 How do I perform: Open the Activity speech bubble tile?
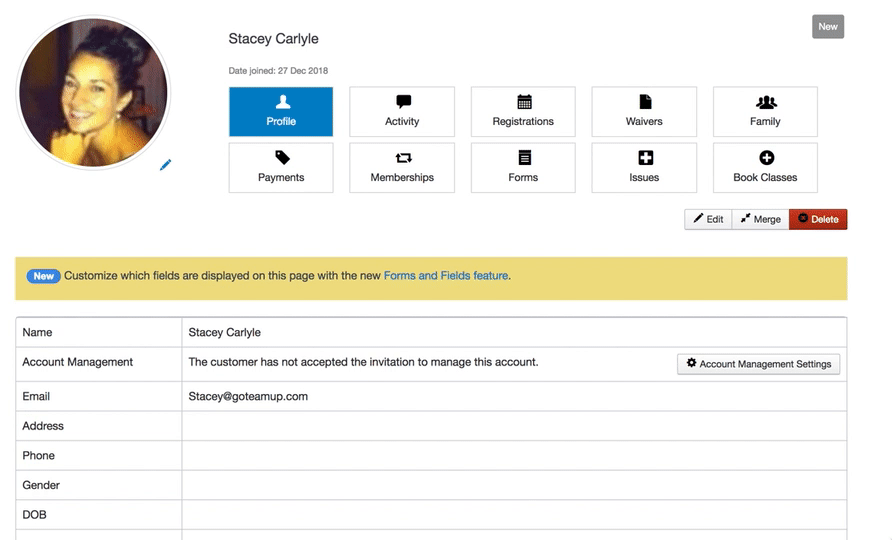point(402,111)
